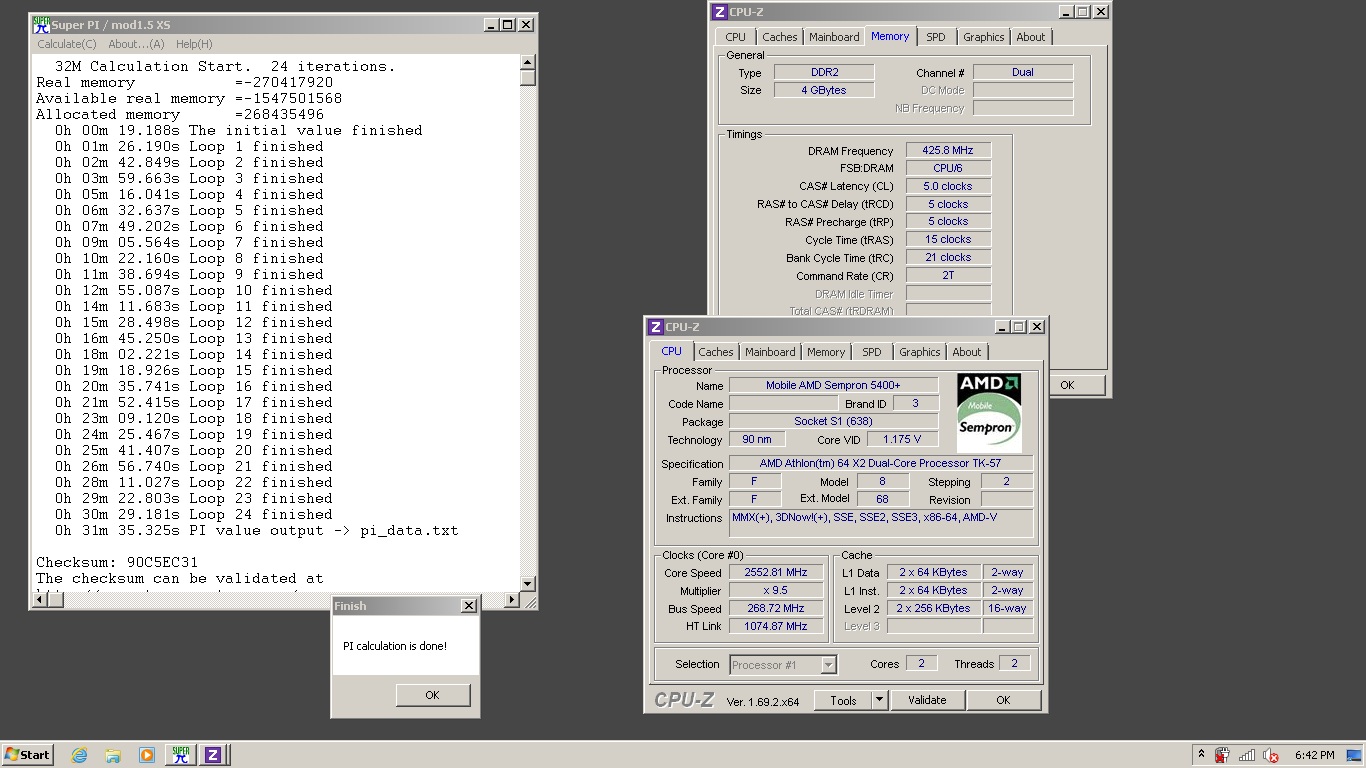The width and height of the screenshot is (1366, 768).
Task: Switch to Caches tab in front CPU-Z
Action: (x=716, y=352)
